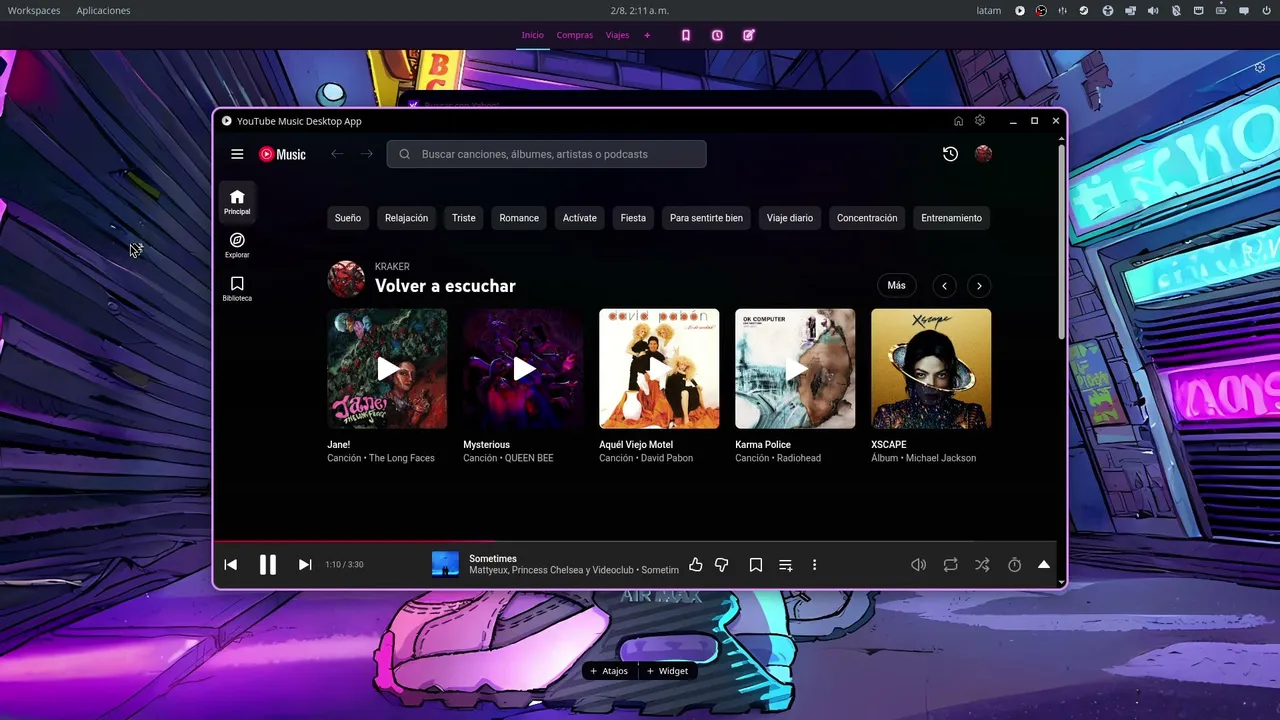Open app settings gear in title bar
1280x720 pixels.
point(980,121)
